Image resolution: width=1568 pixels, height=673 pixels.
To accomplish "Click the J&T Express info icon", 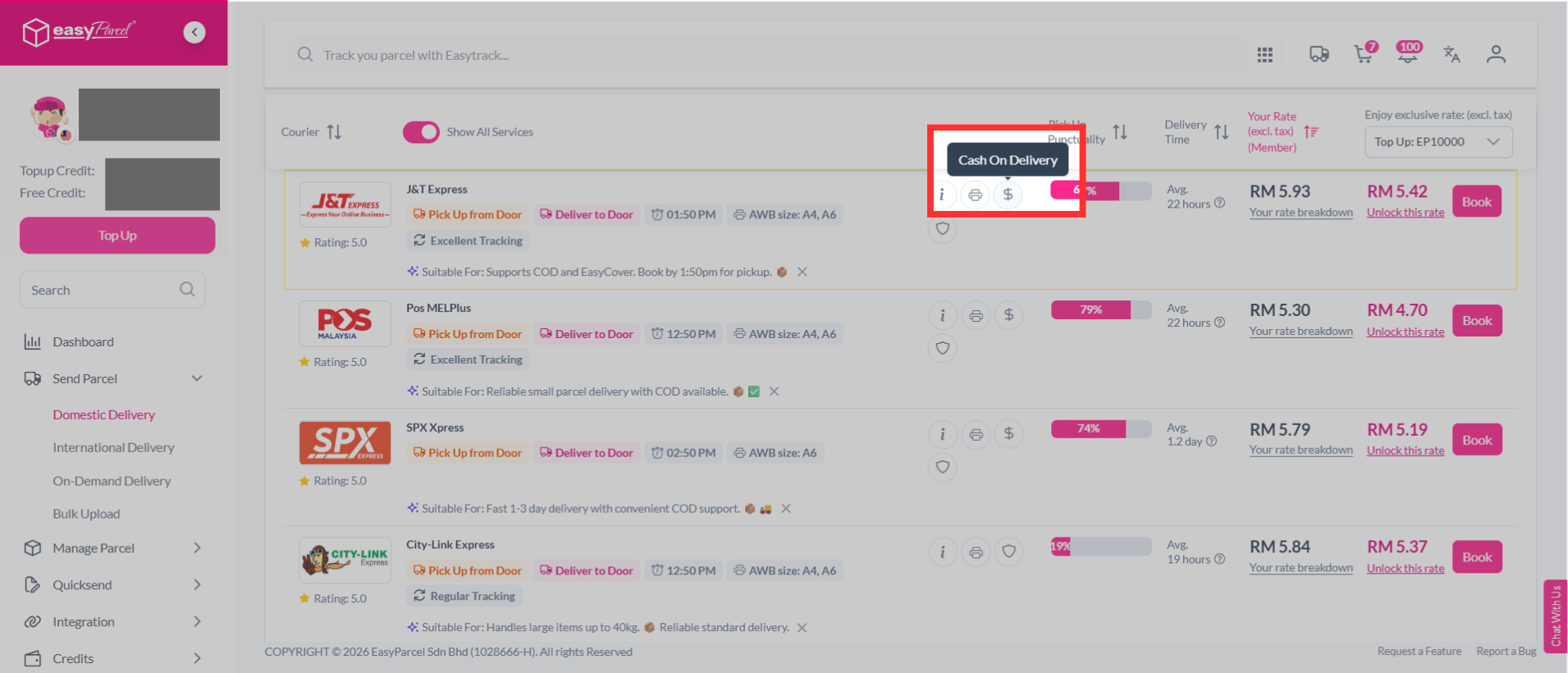I will click(942, 195).
